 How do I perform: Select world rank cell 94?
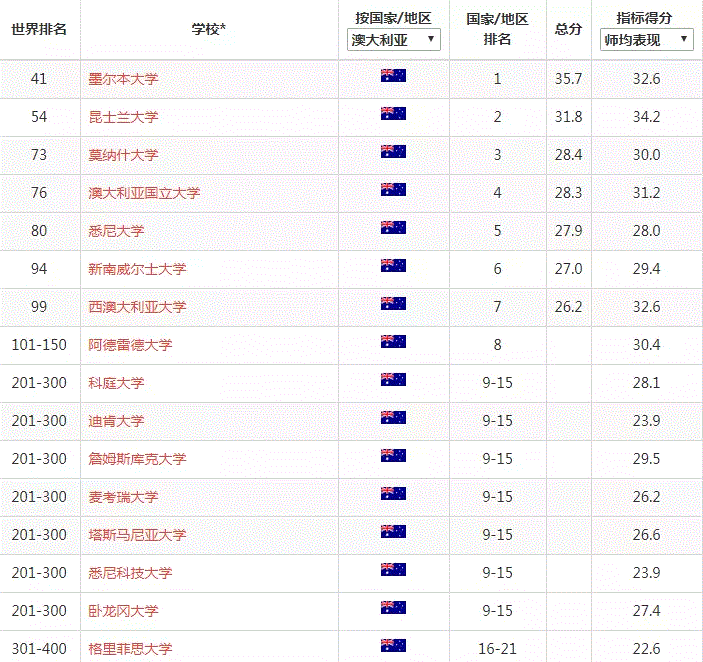pyautogui.click(x=39, y=269)
